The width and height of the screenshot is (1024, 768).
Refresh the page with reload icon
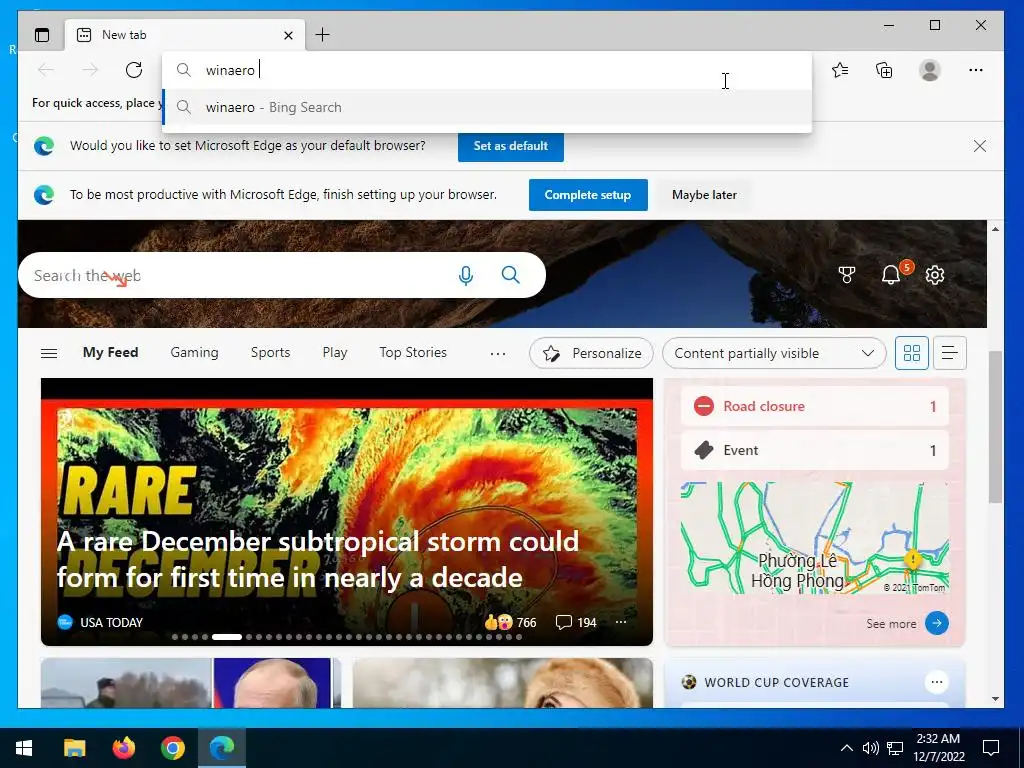click(134, 70)
